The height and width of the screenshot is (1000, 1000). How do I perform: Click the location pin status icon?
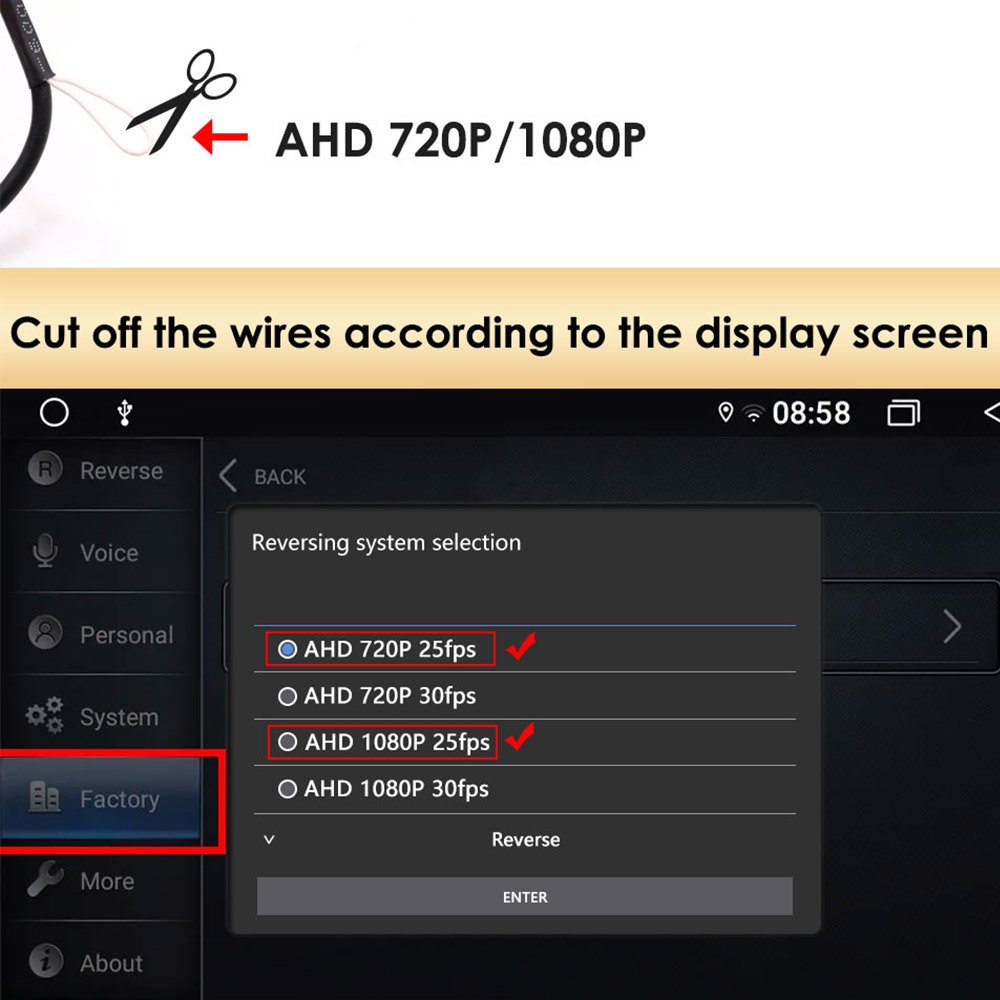725,413
